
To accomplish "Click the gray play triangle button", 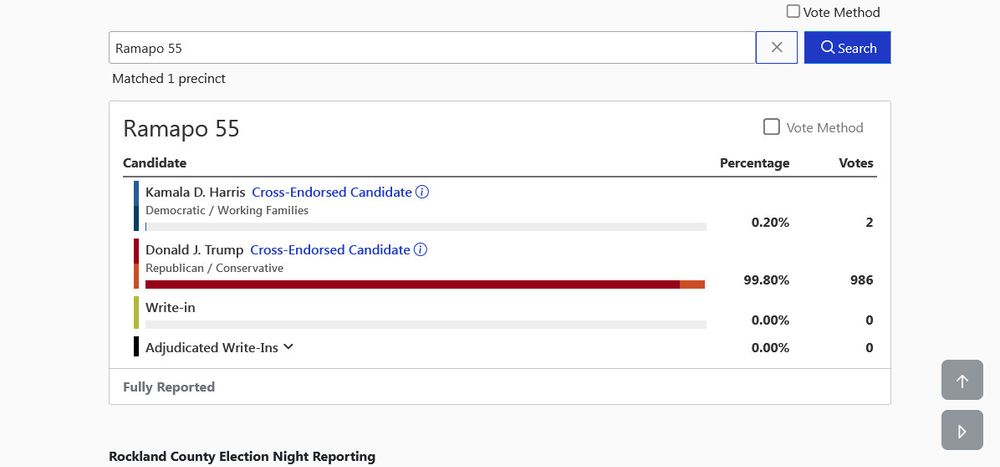I will (x=962, y=430).
